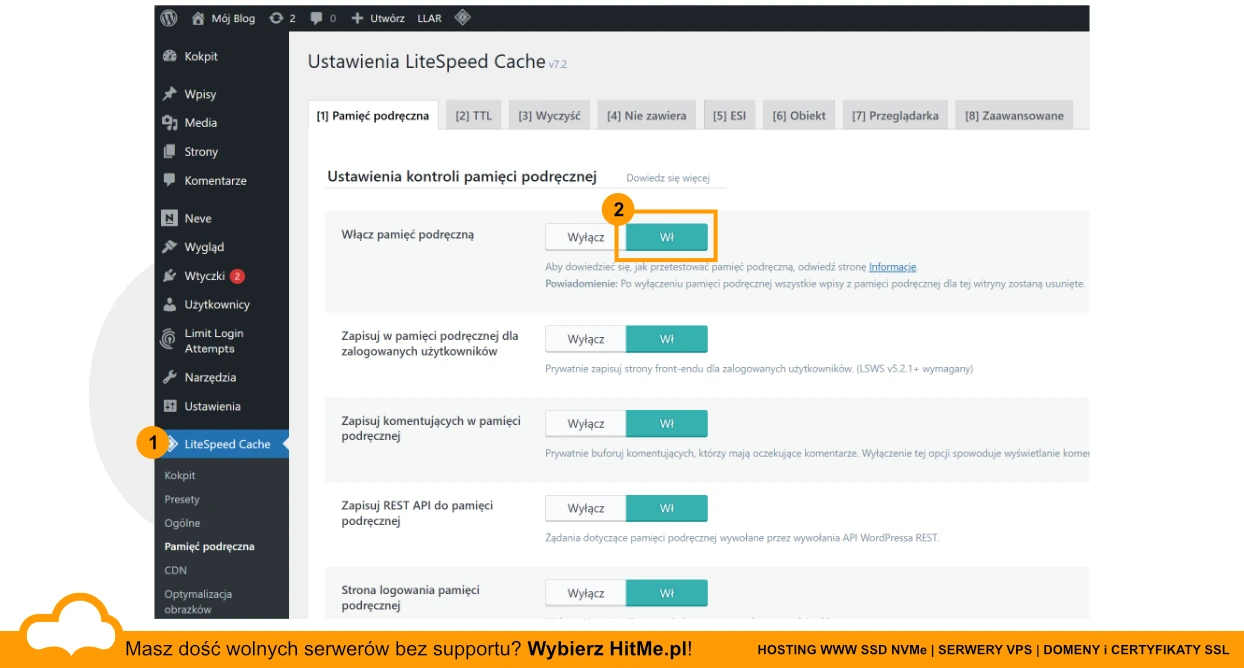The height and width of the screenshot is (668, 1244).
Task: Turn on Włącz pamięć podręczną with Wł
Action: pos(667,237)
